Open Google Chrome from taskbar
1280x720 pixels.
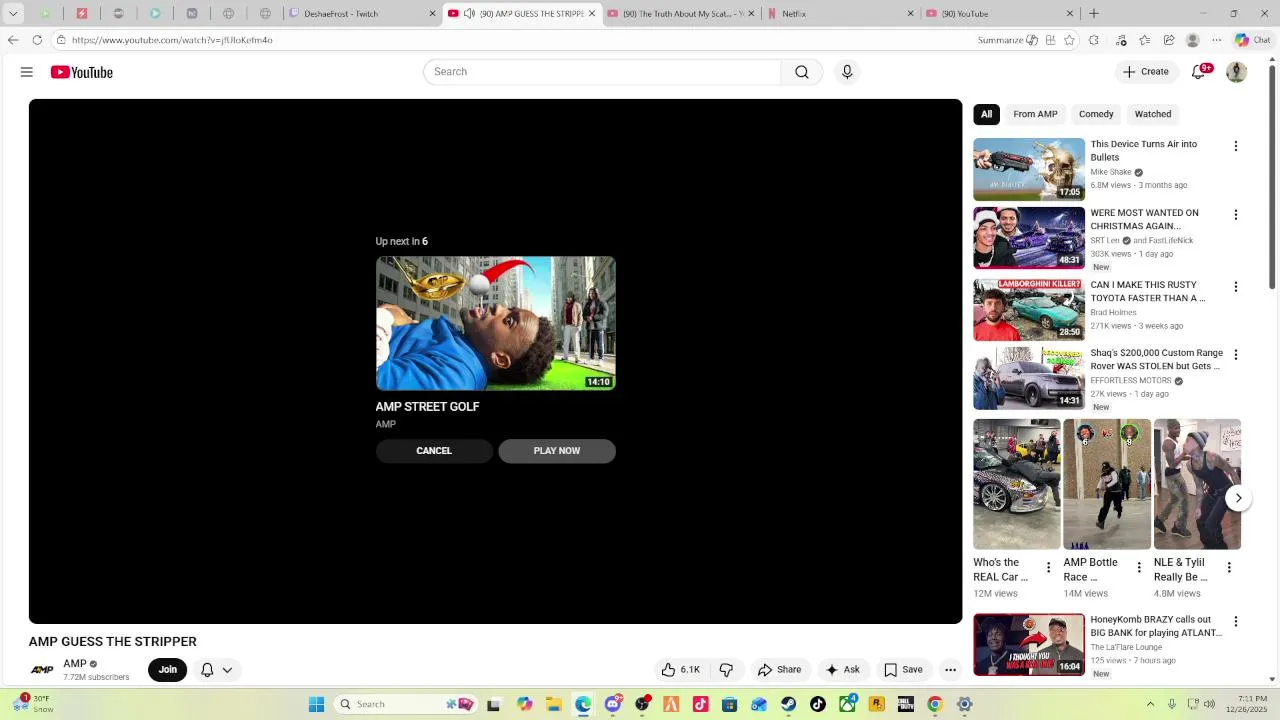(x=935, y=704)
